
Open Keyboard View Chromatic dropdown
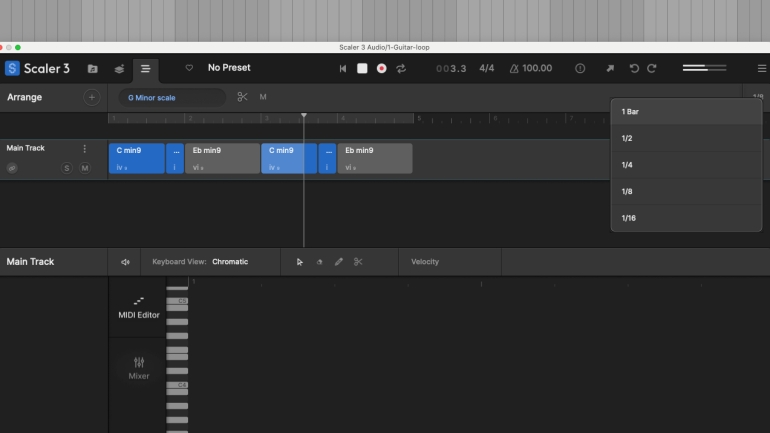pos(230,262)
